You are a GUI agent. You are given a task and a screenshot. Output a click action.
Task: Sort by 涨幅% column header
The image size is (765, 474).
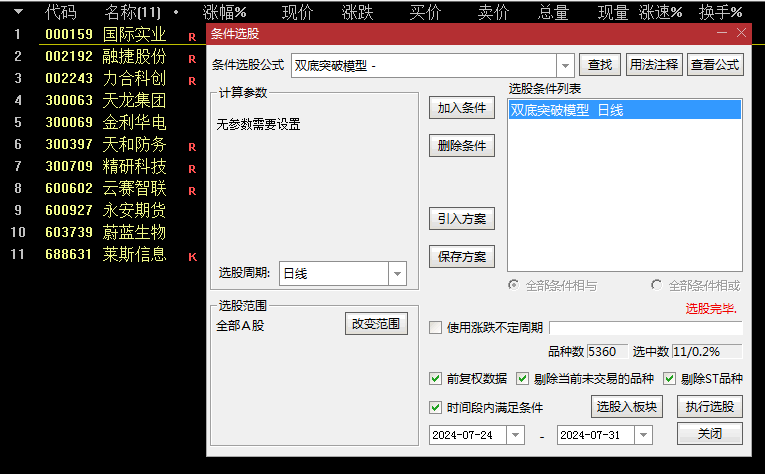(224, 12)
